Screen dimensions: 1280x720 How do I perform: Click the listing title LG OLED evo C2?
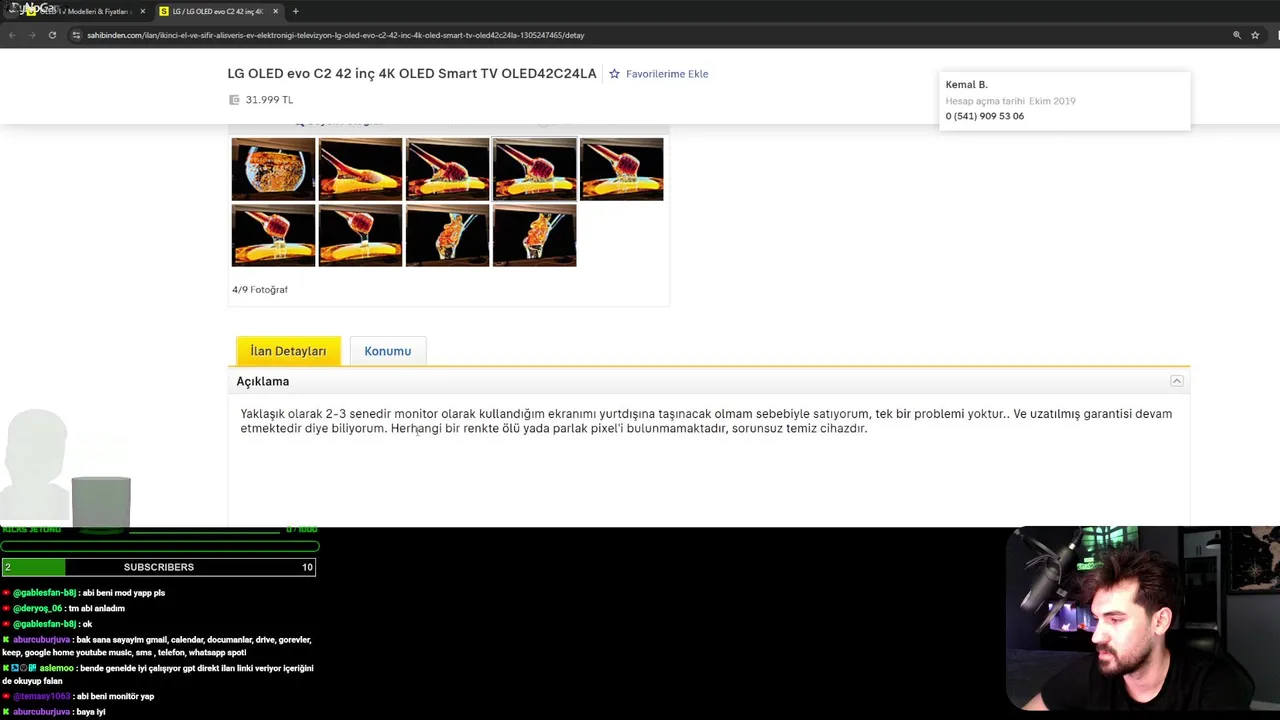[412, 74]
